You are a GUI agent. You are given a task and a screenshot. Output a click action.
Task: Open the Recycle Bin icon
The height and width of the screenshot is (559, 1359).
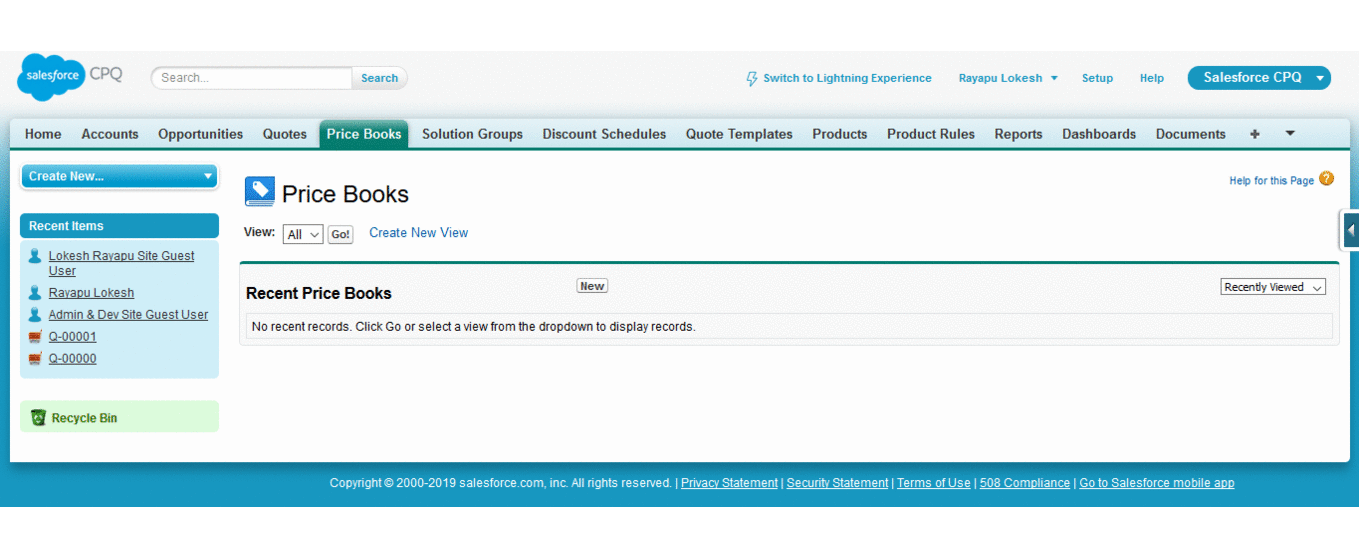point(38,418)
